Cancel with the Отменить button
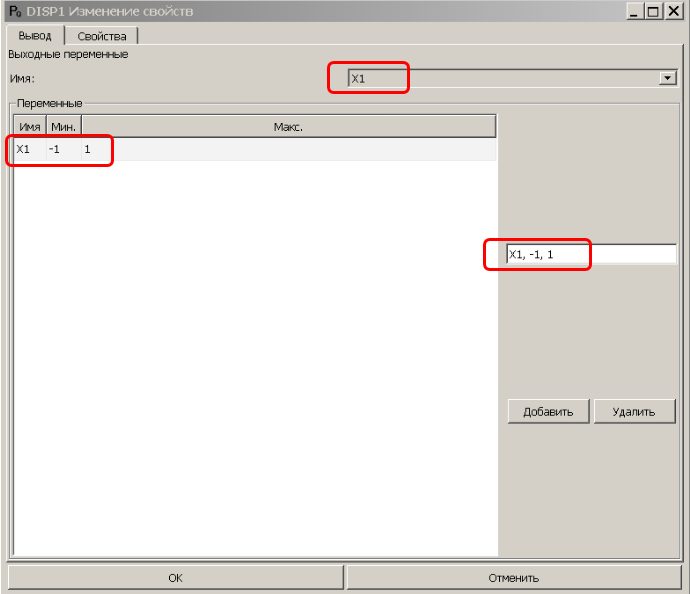The image size is (690, 594). coord(514,577)
